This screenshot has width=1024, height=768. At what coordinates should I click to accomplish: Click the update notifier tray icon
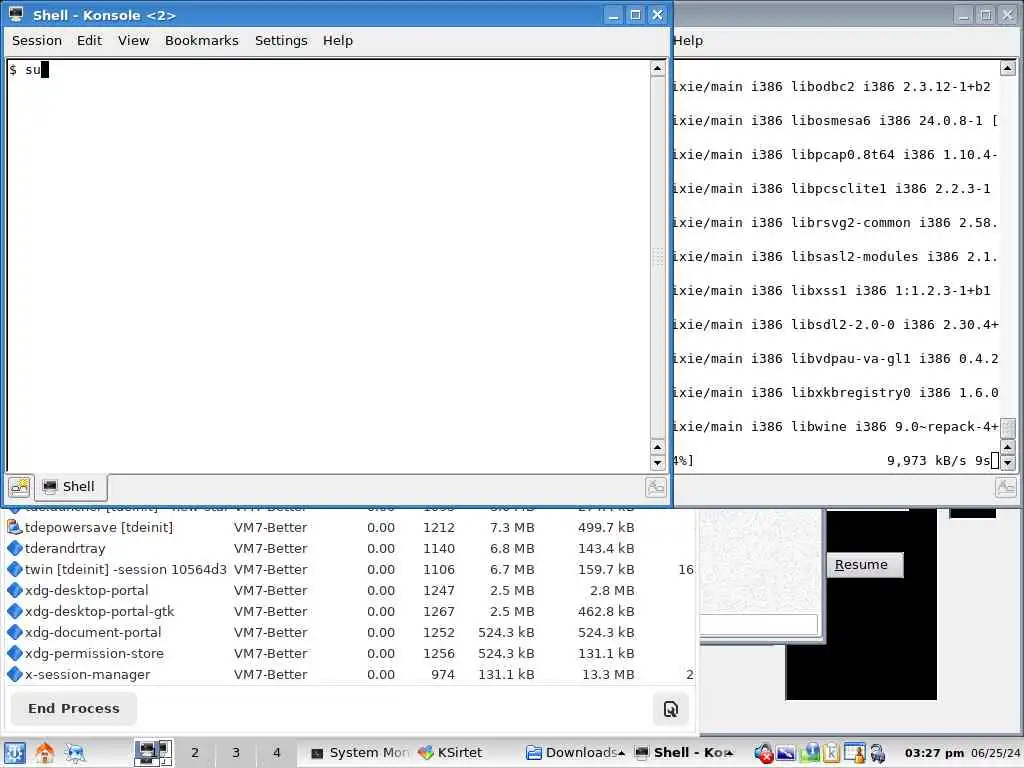point(809,754)
